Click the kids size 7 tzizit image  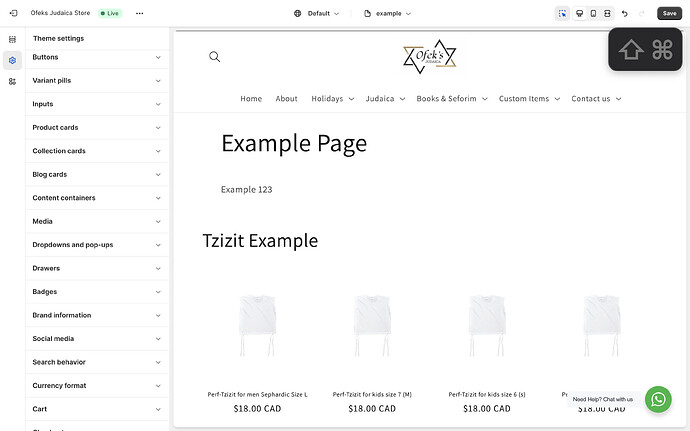tap(372, 325)
